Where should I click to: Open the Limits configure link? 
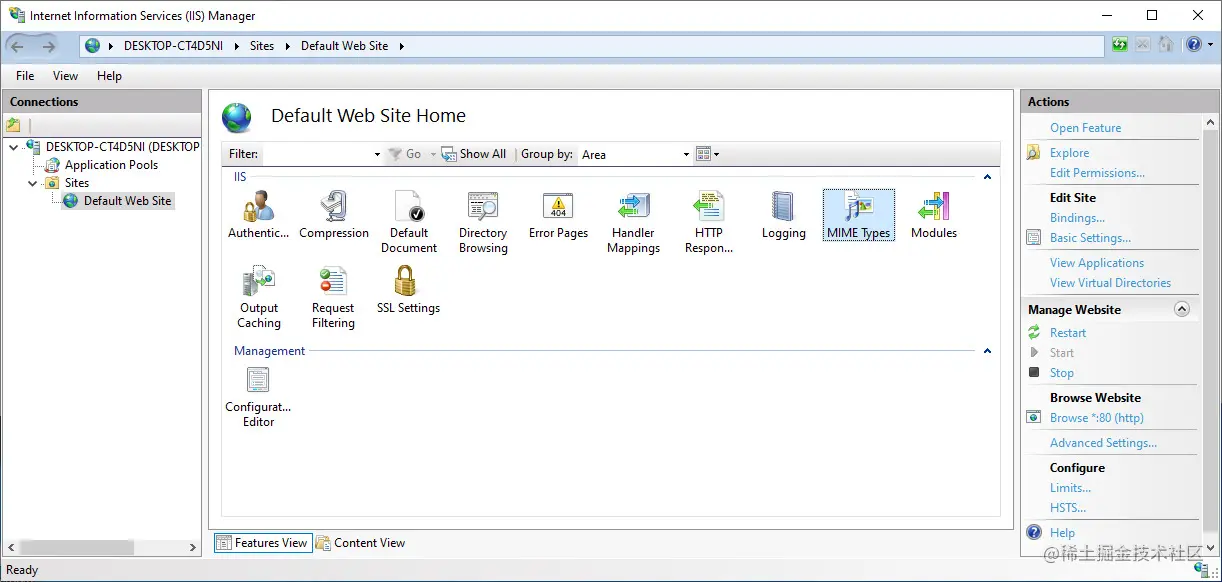point(1070,488)
